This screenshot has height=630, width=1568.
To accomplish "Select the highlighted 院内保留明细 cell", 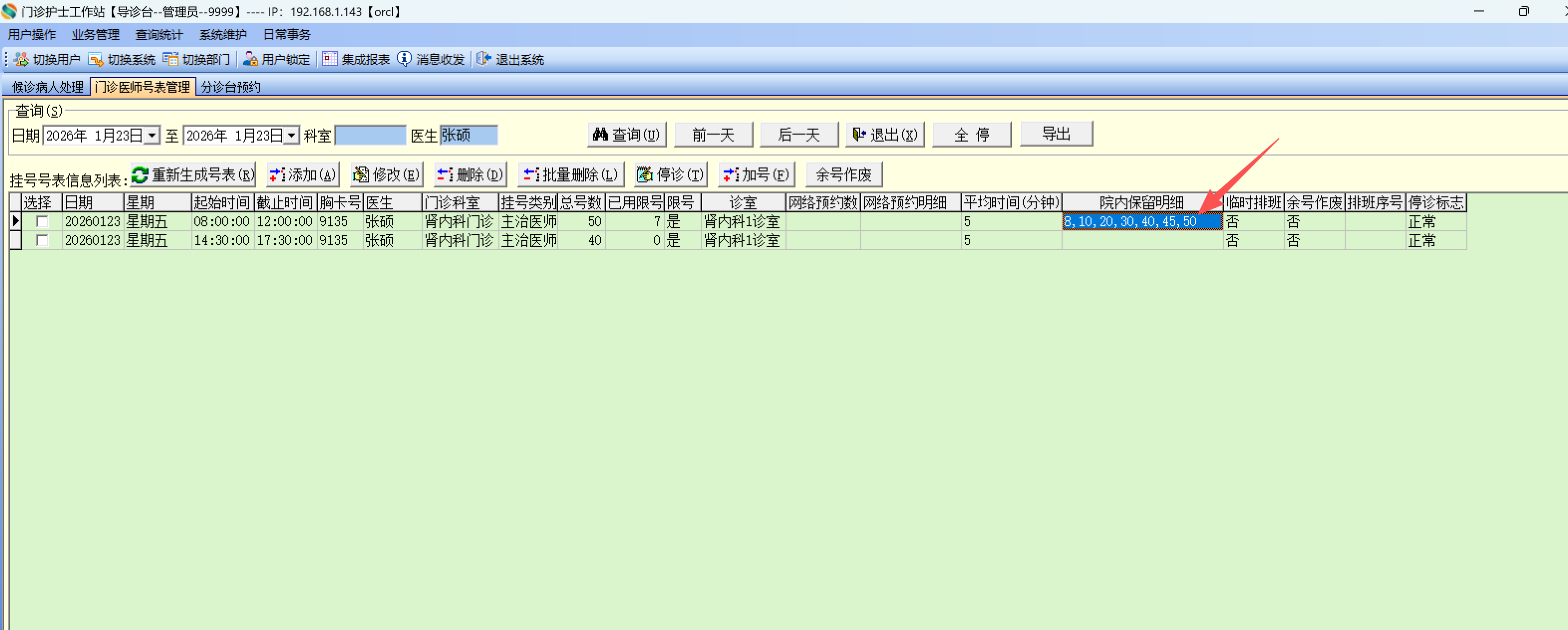I will pyautogui.click(x=1141, y=222).
